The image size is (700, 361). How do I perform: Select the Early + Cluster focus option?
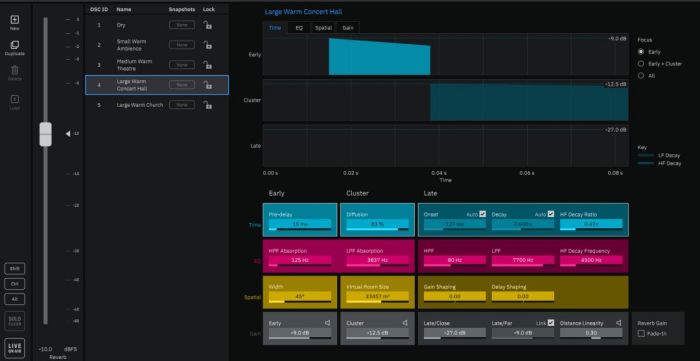[x=641, y=64]
